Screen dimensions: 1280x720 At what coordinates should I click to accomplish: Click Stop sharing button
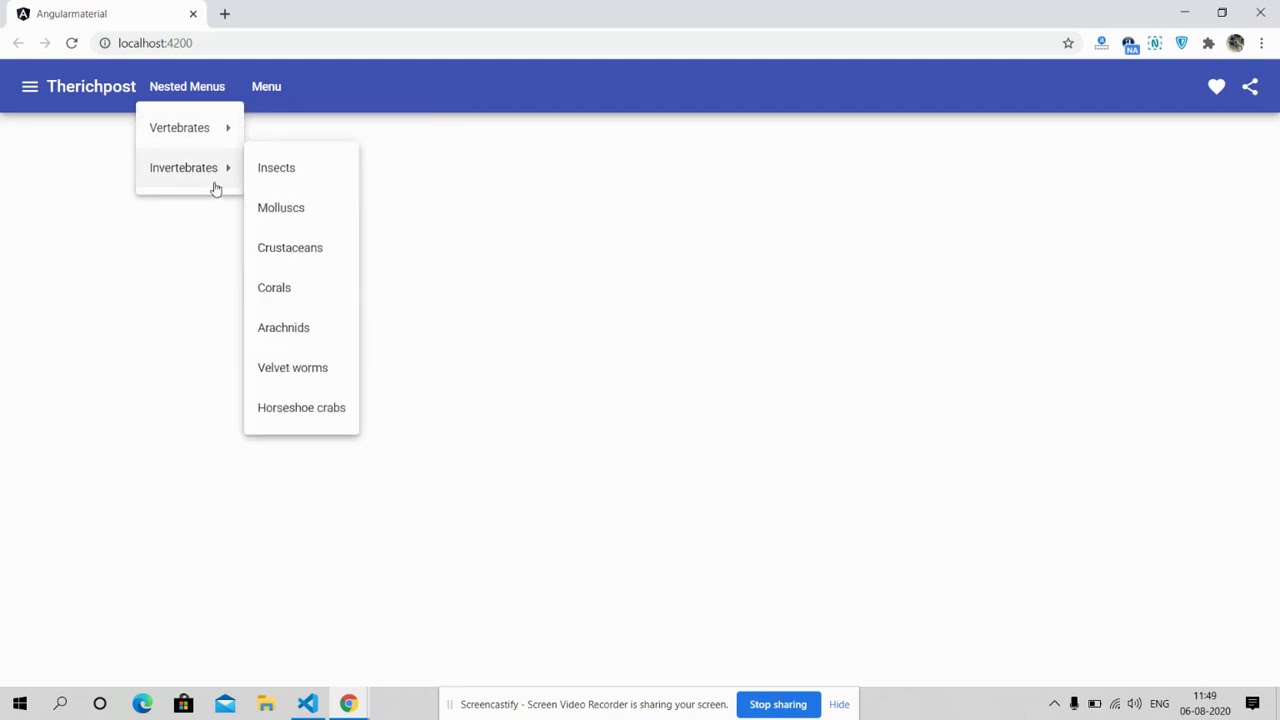[x=778, y=705]
